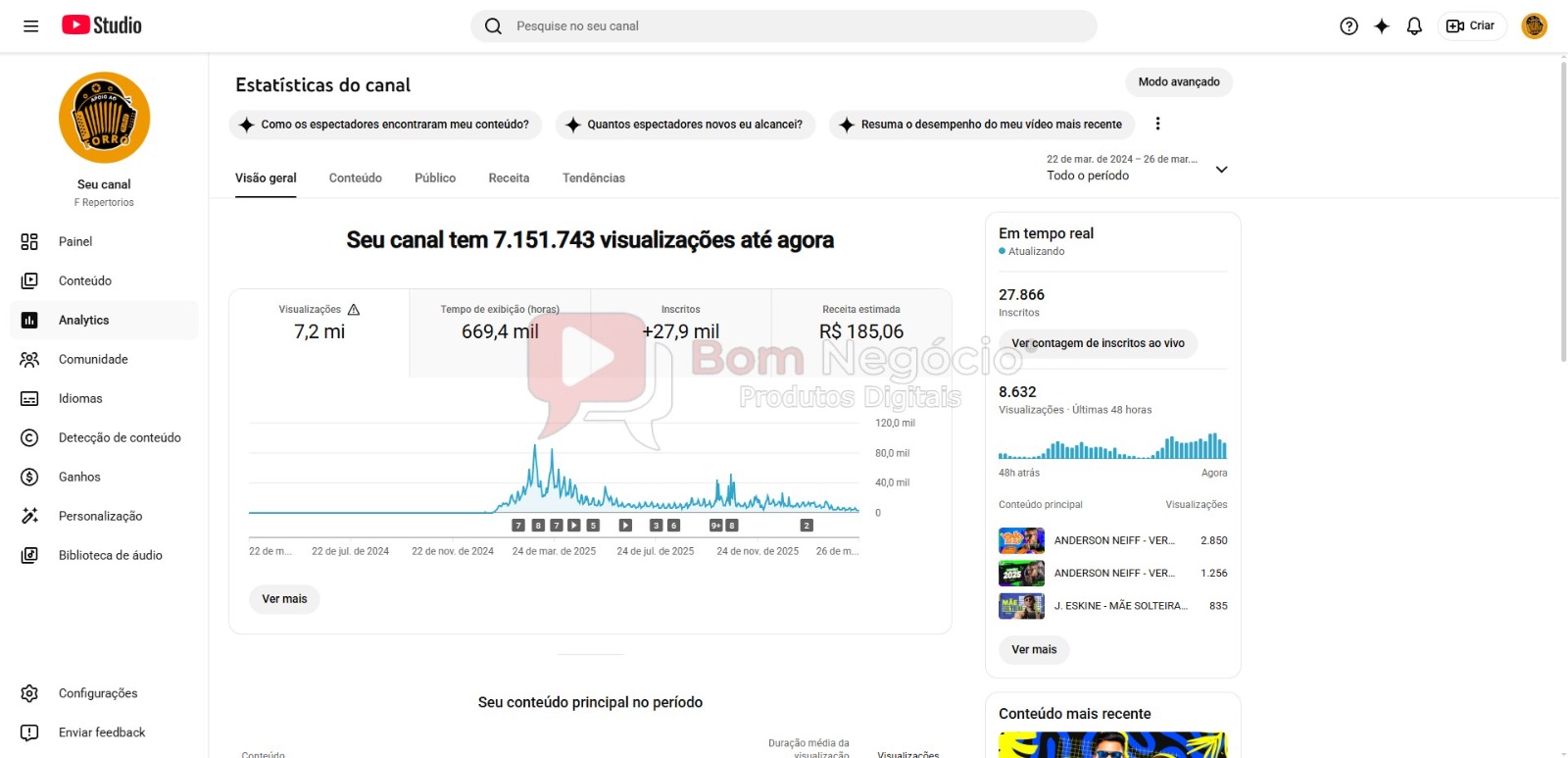Click the help question mark icon
Image resolution: width=1568 pixels, height=758 pixels.
click(x=1348, y=26)
